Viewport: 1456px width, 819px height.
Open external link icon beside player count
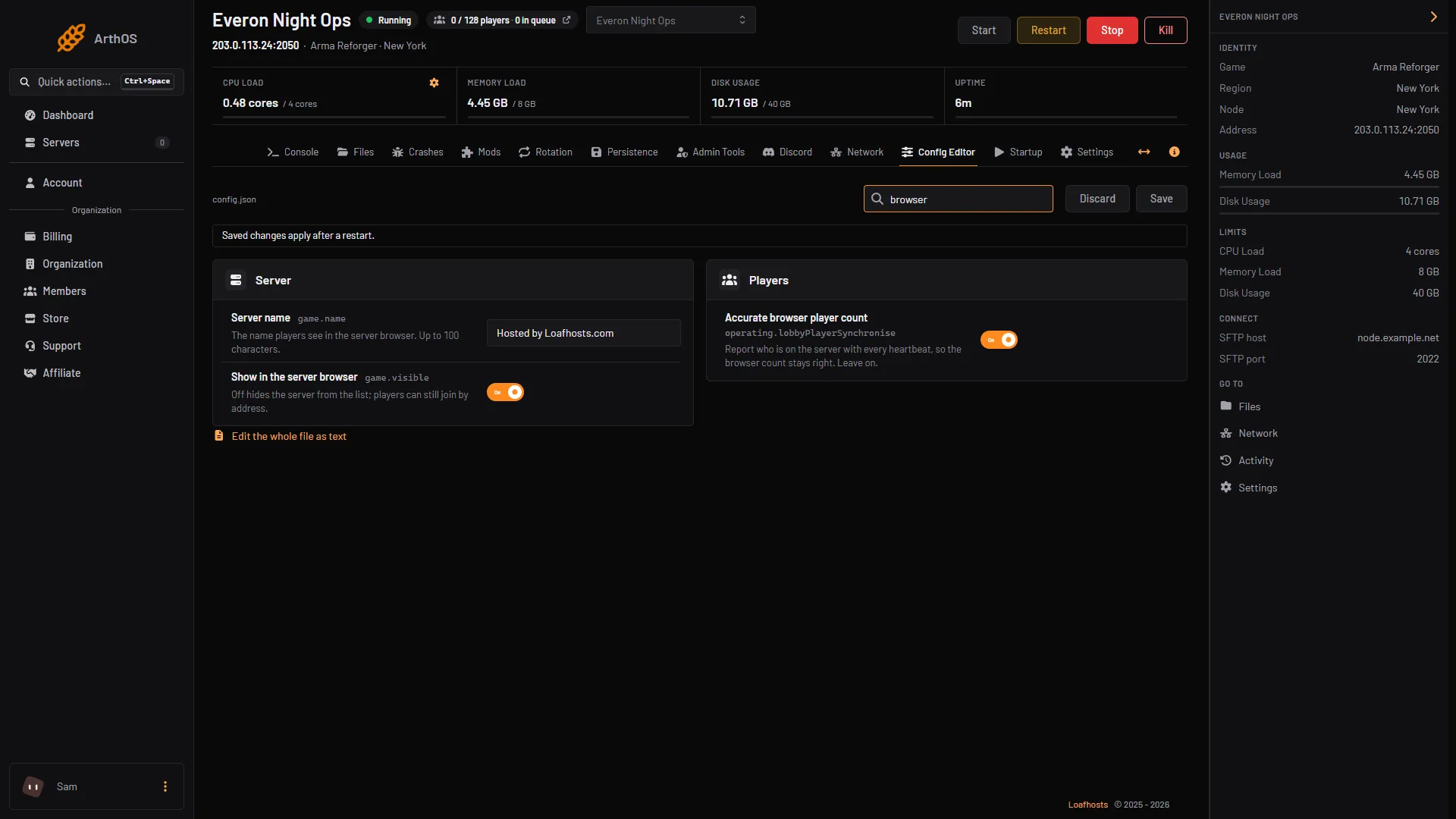point(566,20)
